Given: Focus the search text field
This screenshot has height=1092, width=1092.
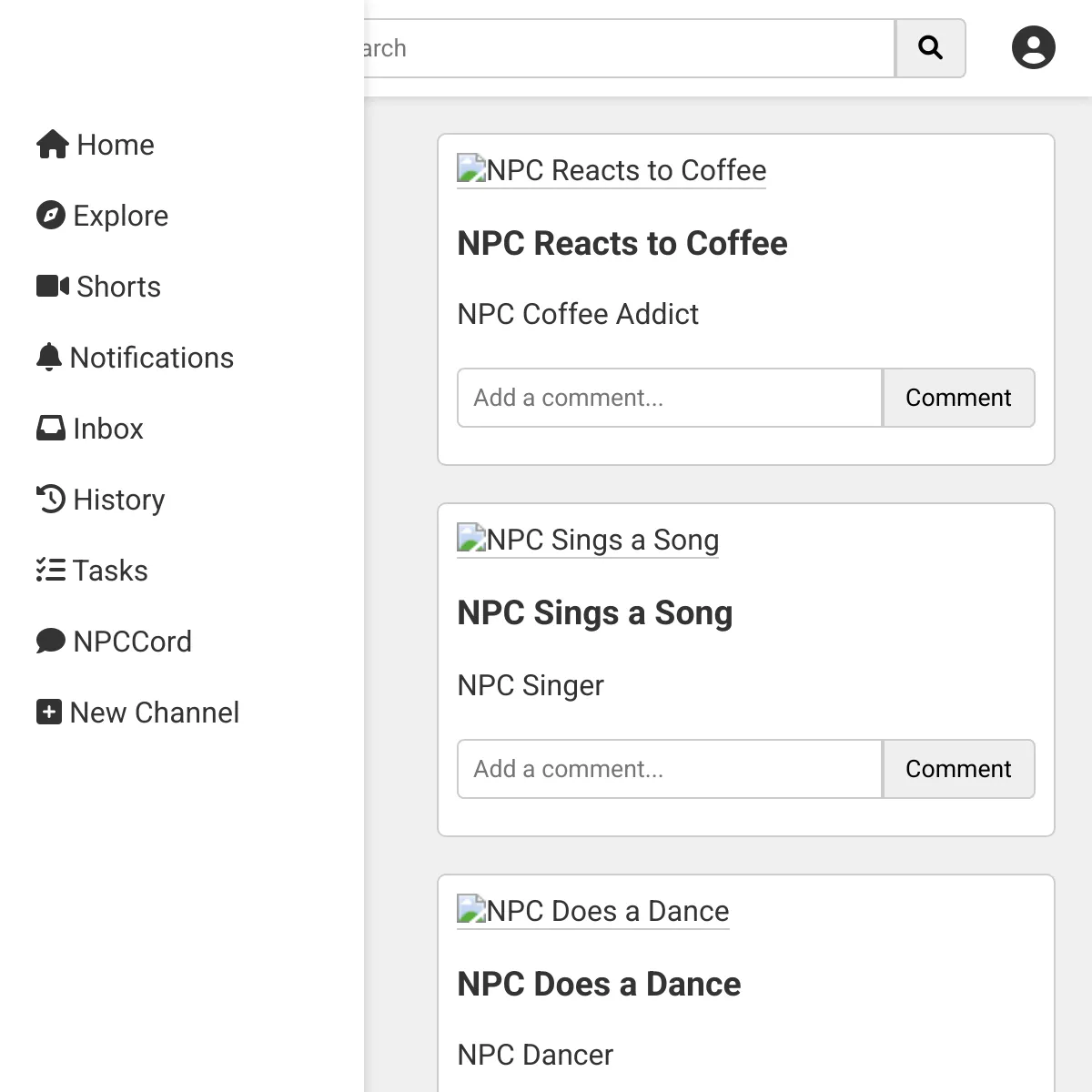Looking at the screenshot, I should pos(628,48).
